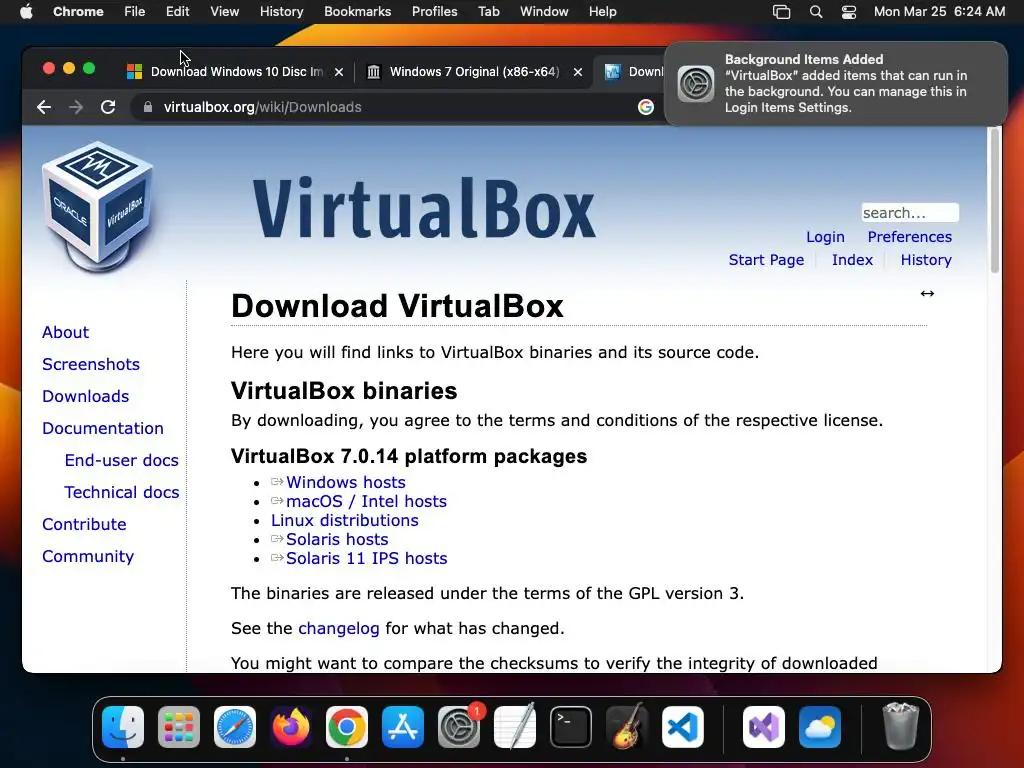The width and height of the screenshot is (1024, 768).
Task: Click the Background Items Added notification icon
Action: (696, 84)
